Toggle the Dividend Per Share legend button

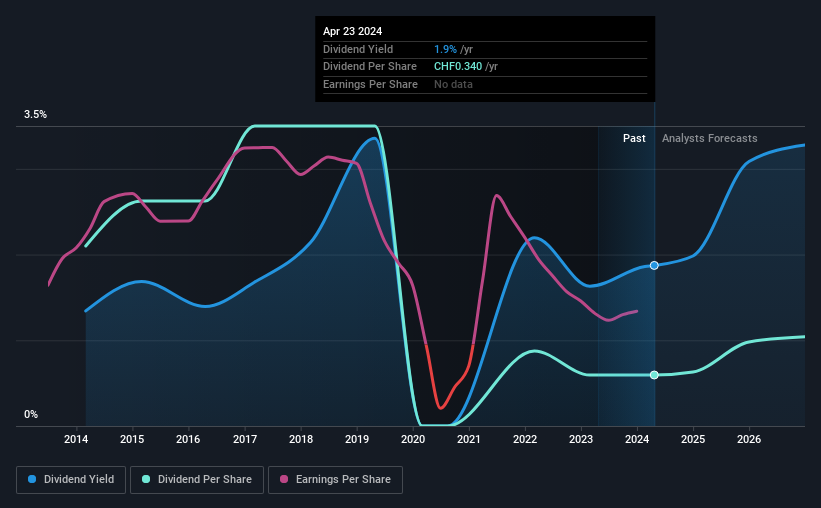(197, 480)
